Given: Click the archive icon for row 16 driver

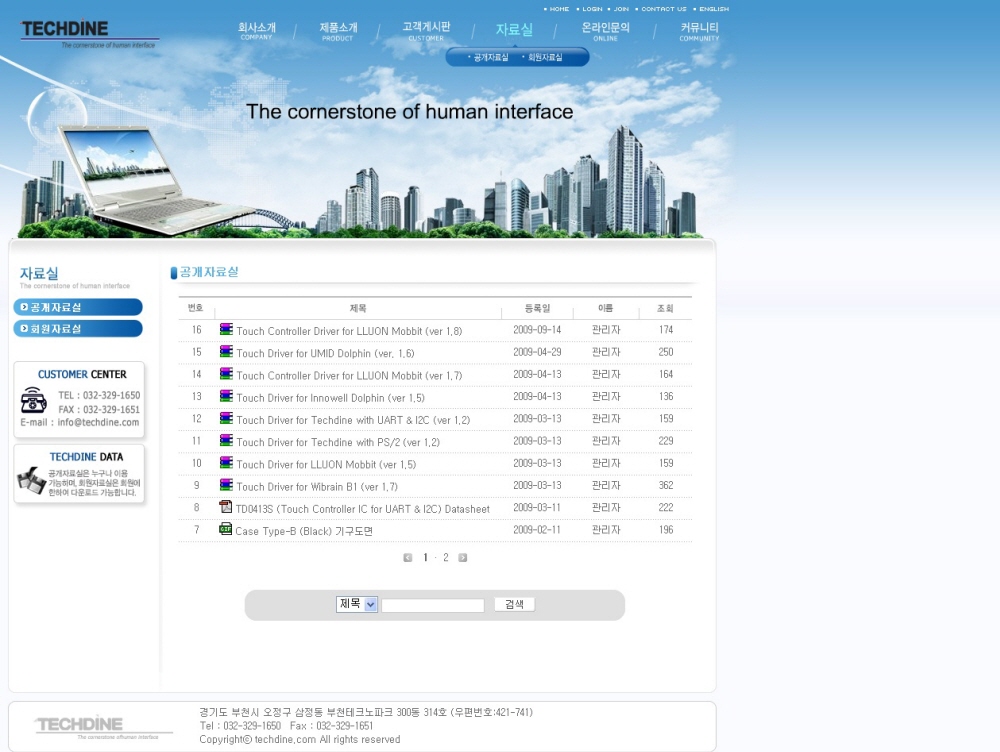Looking at the screenshot, I should coord(226,329).
